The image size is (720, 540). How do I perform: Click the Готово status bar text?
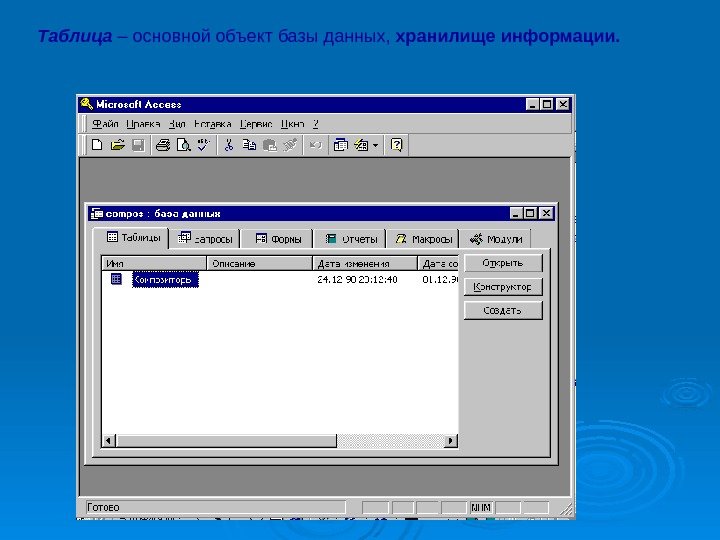click(x=103, y=507)
